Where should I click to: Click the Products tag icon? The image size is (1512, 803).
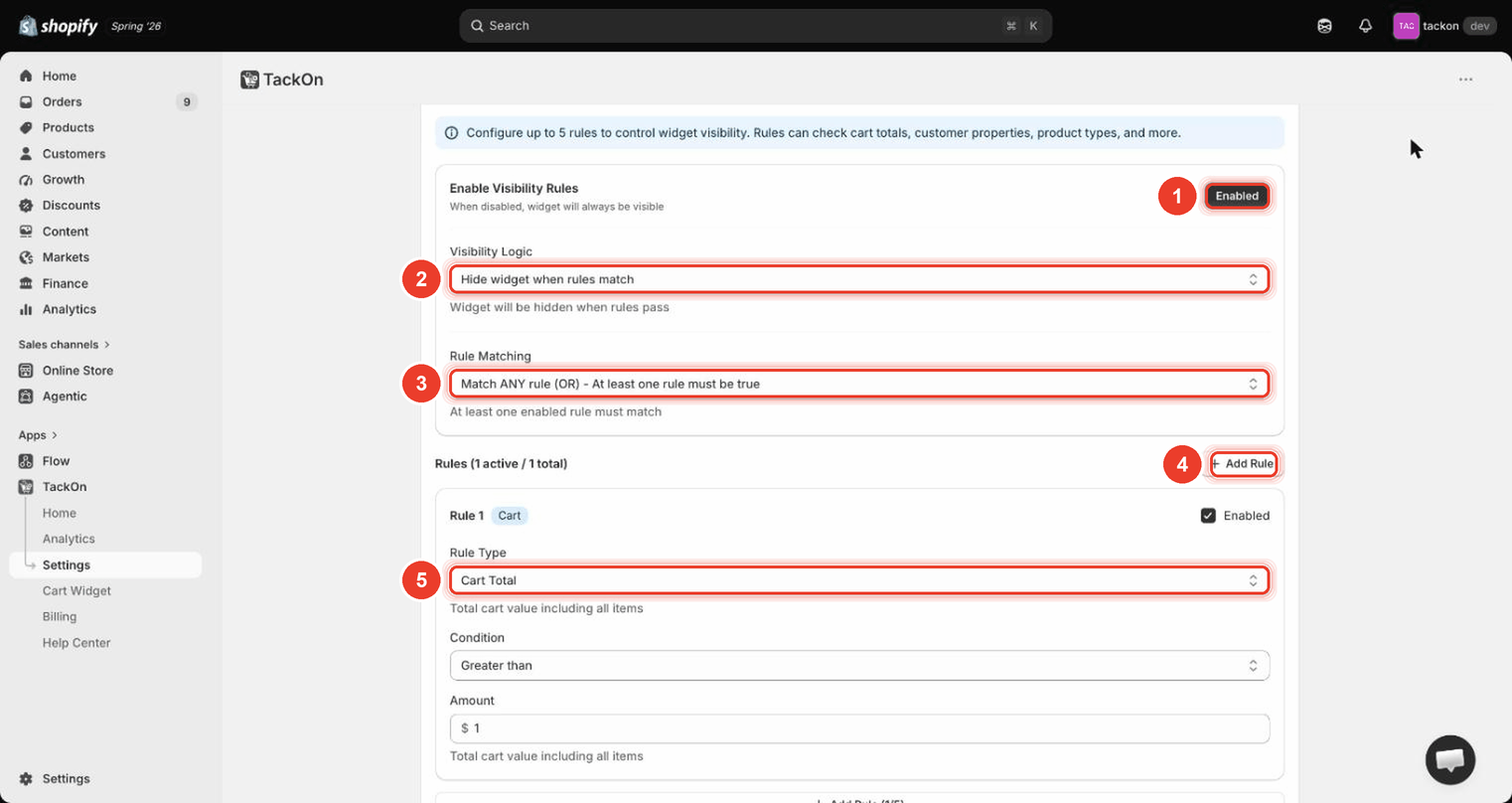[x=26, y=127]
